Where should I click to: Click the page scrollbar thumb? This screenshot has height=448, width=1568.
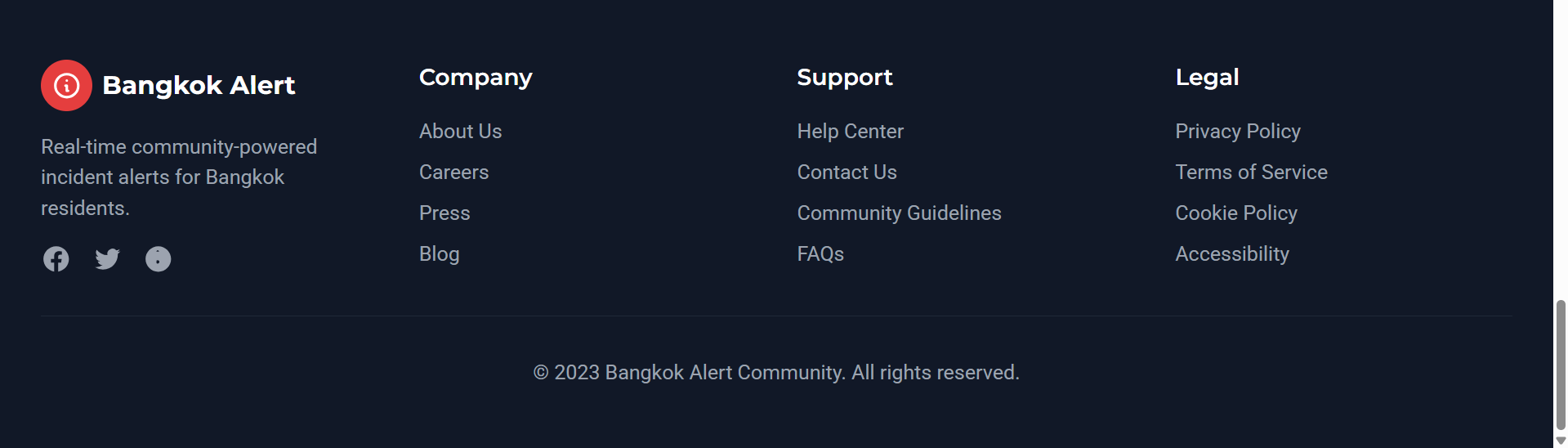pyautogui.click(x=1561, y=364)
